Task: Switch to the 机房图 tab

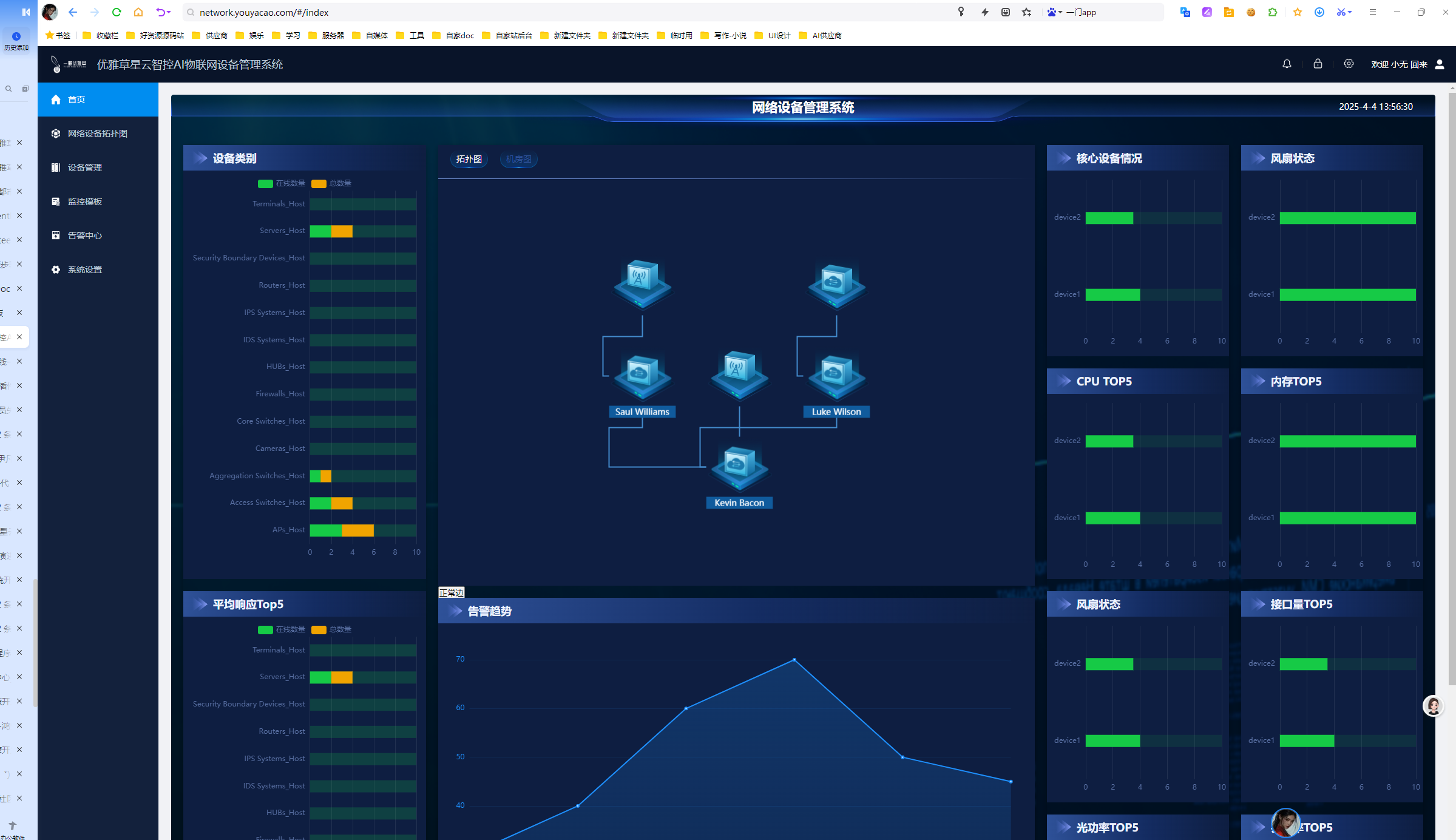Action: click(x=518, y=159)
